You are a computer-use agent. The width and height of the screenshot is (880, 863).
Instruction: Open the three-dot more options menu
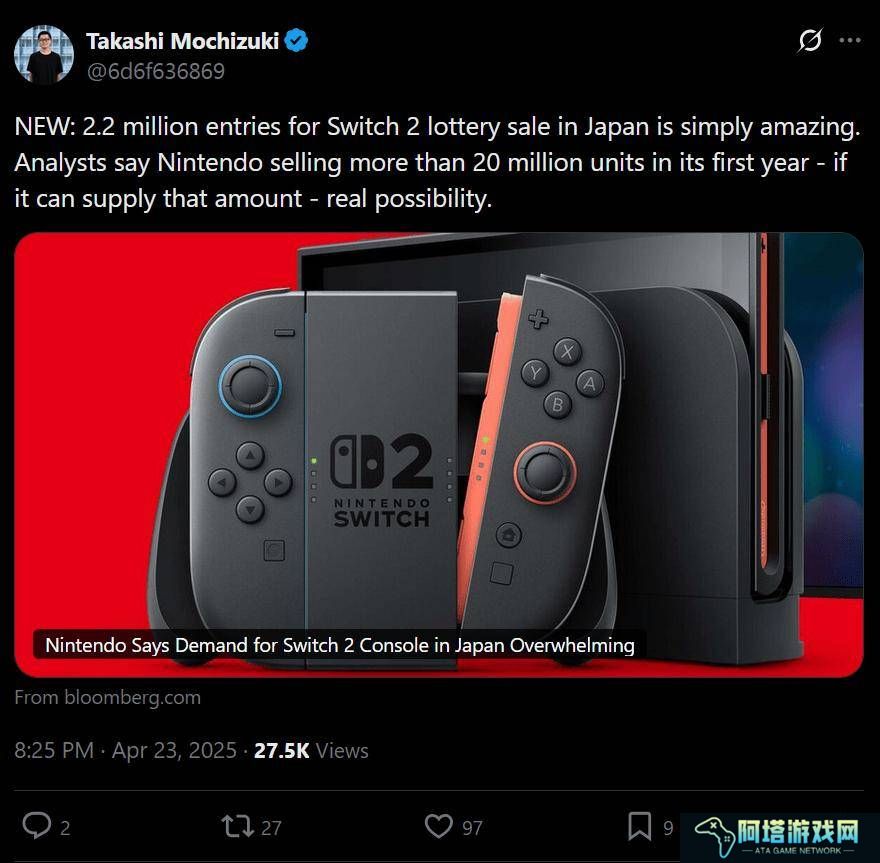850,40
